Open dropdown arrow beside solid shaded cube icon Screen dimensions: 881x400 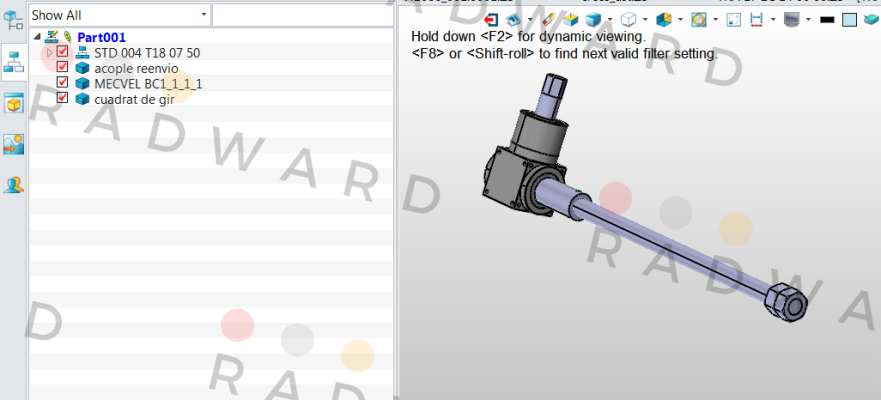(610, 20)
